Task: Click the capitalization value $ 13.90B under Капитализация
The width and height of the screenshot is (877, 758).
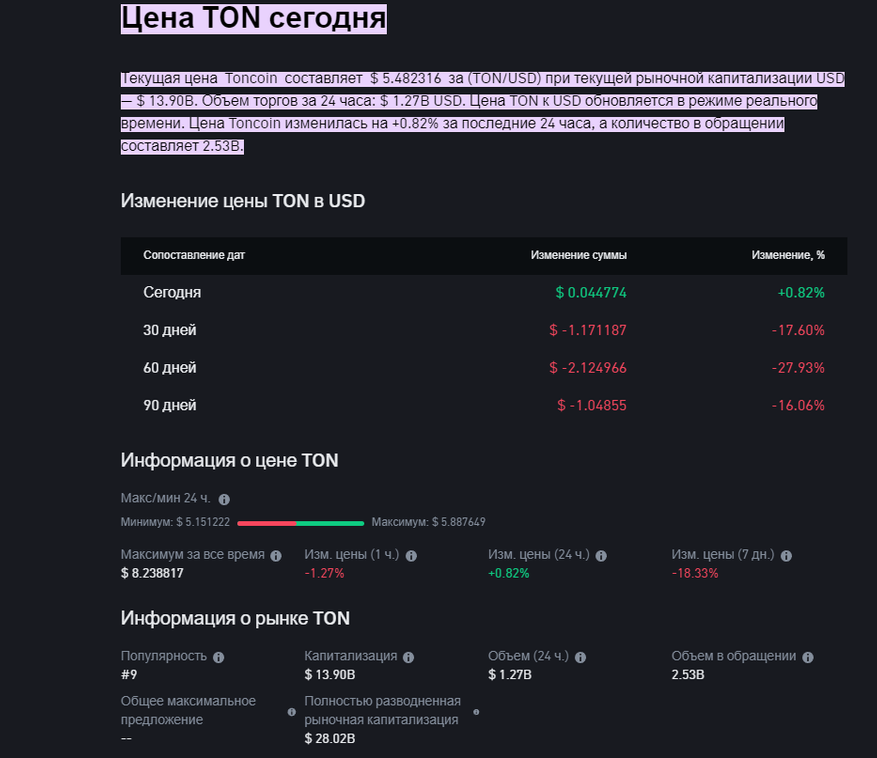Action: [x=329, y=675]
